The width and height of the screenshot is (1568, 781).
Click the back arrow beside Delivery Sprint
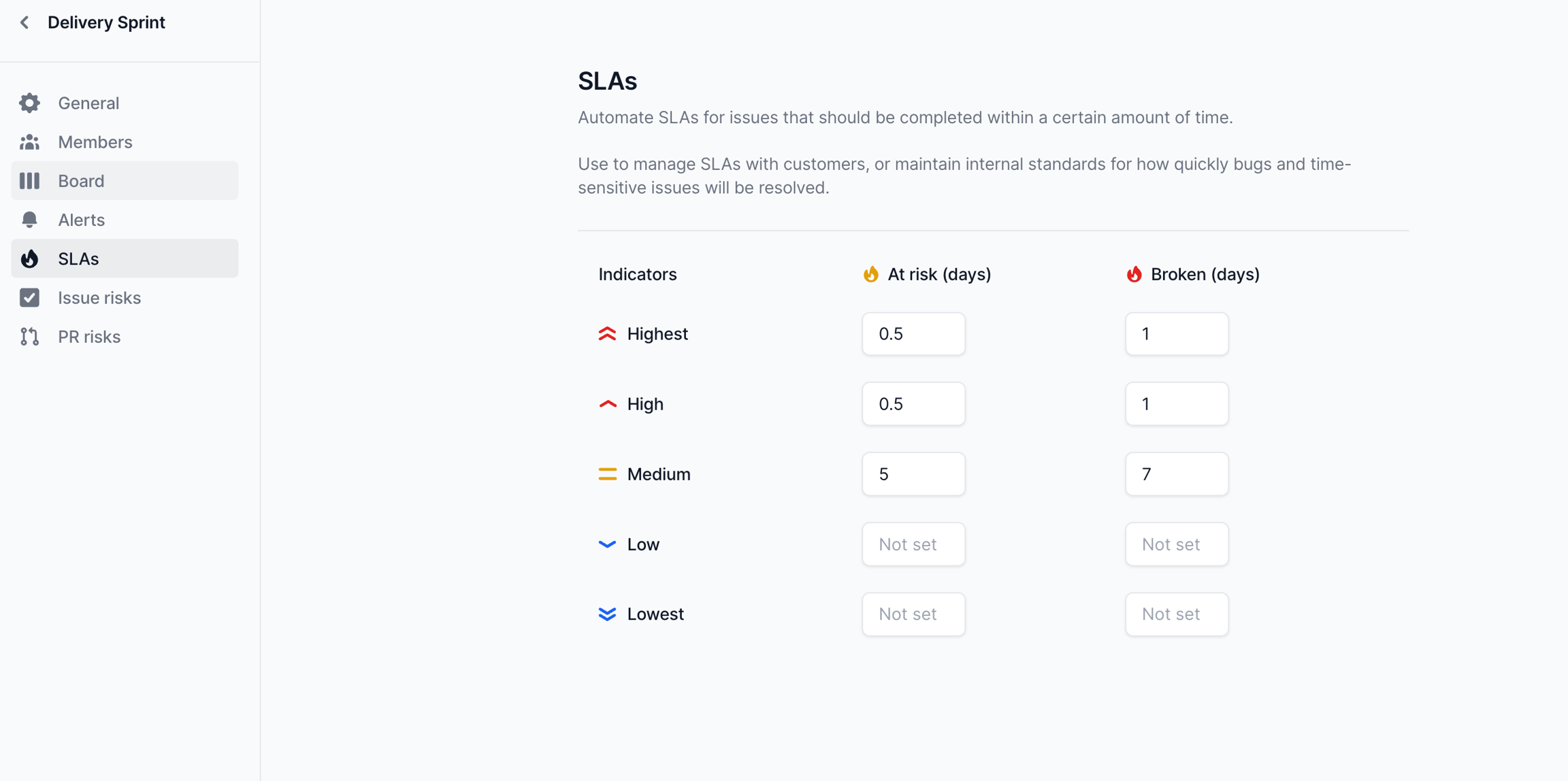(x=24, y=22)
